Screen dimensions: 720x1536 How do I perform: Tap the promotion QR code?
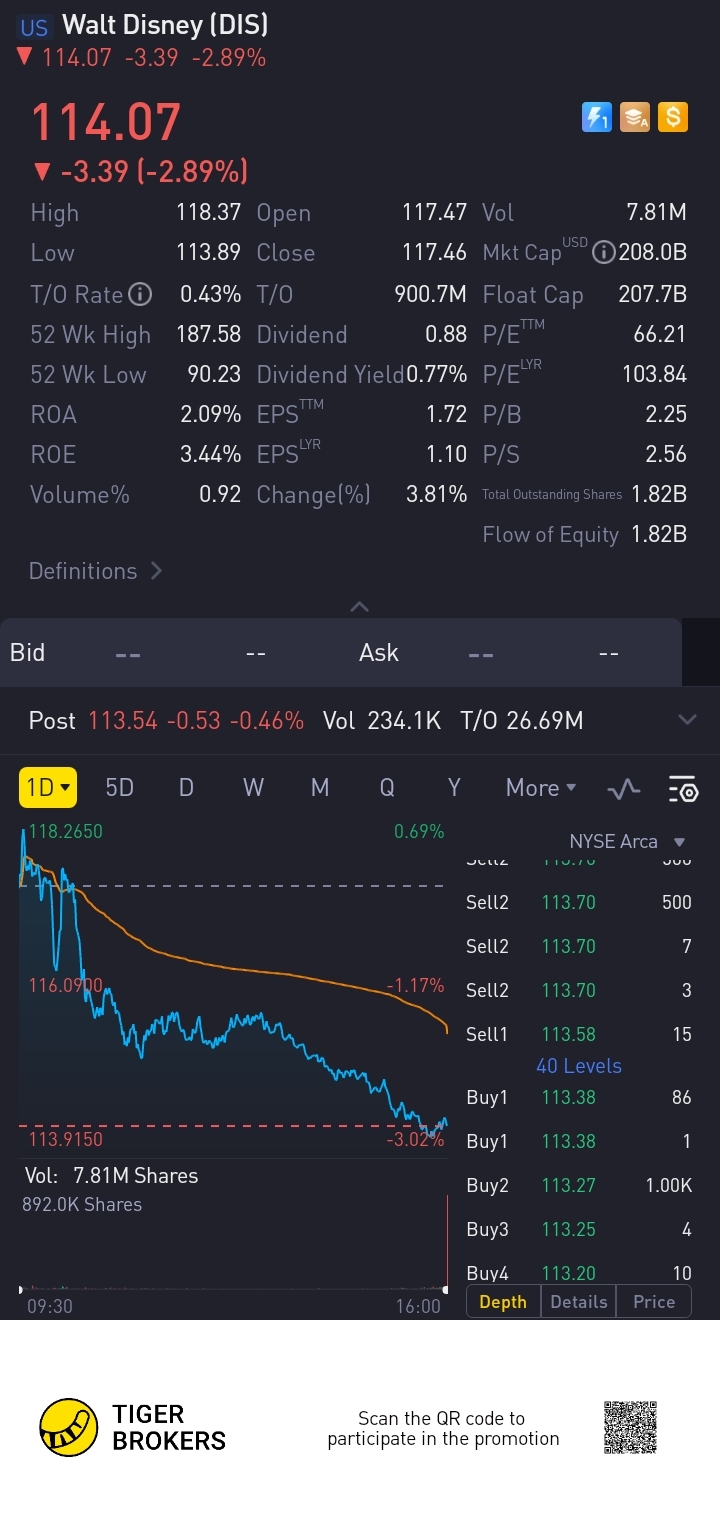pyautogui.click(x=631, y=1427)
